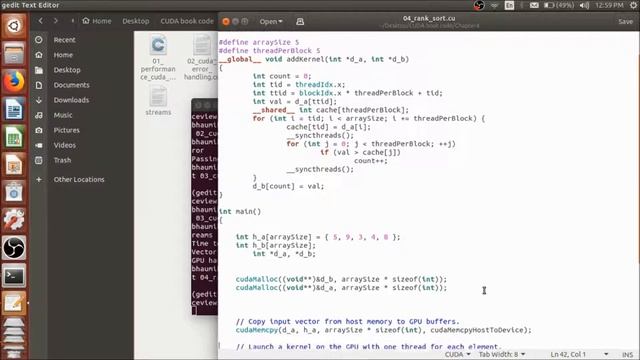Open LibreOffice Impress from dock
This screenshot has width=640, height=360.
13,164
